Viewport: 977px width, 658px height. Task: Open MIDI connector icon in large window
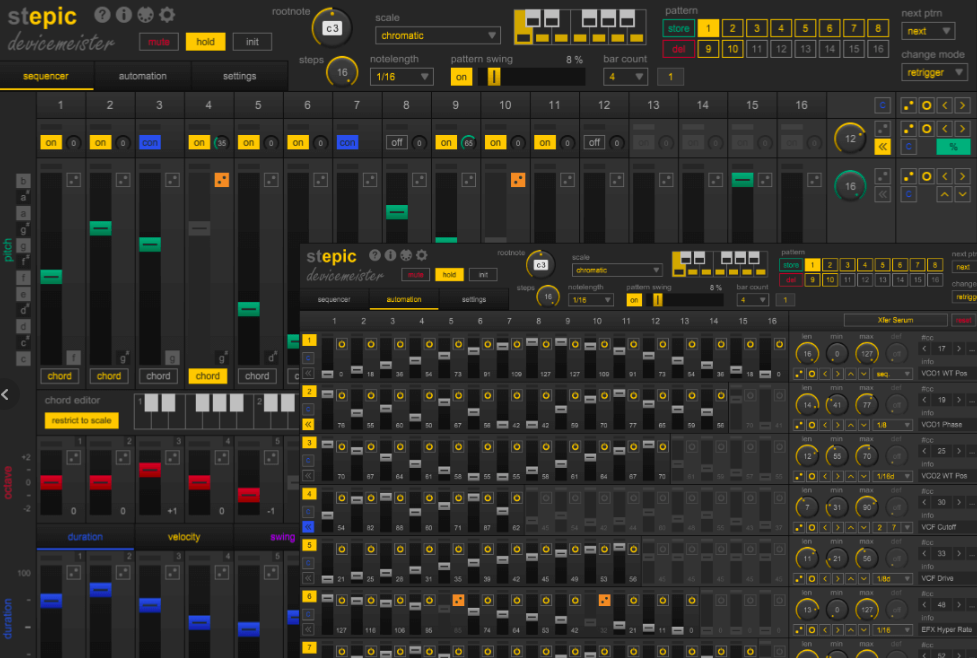click(x=145, y=14)
